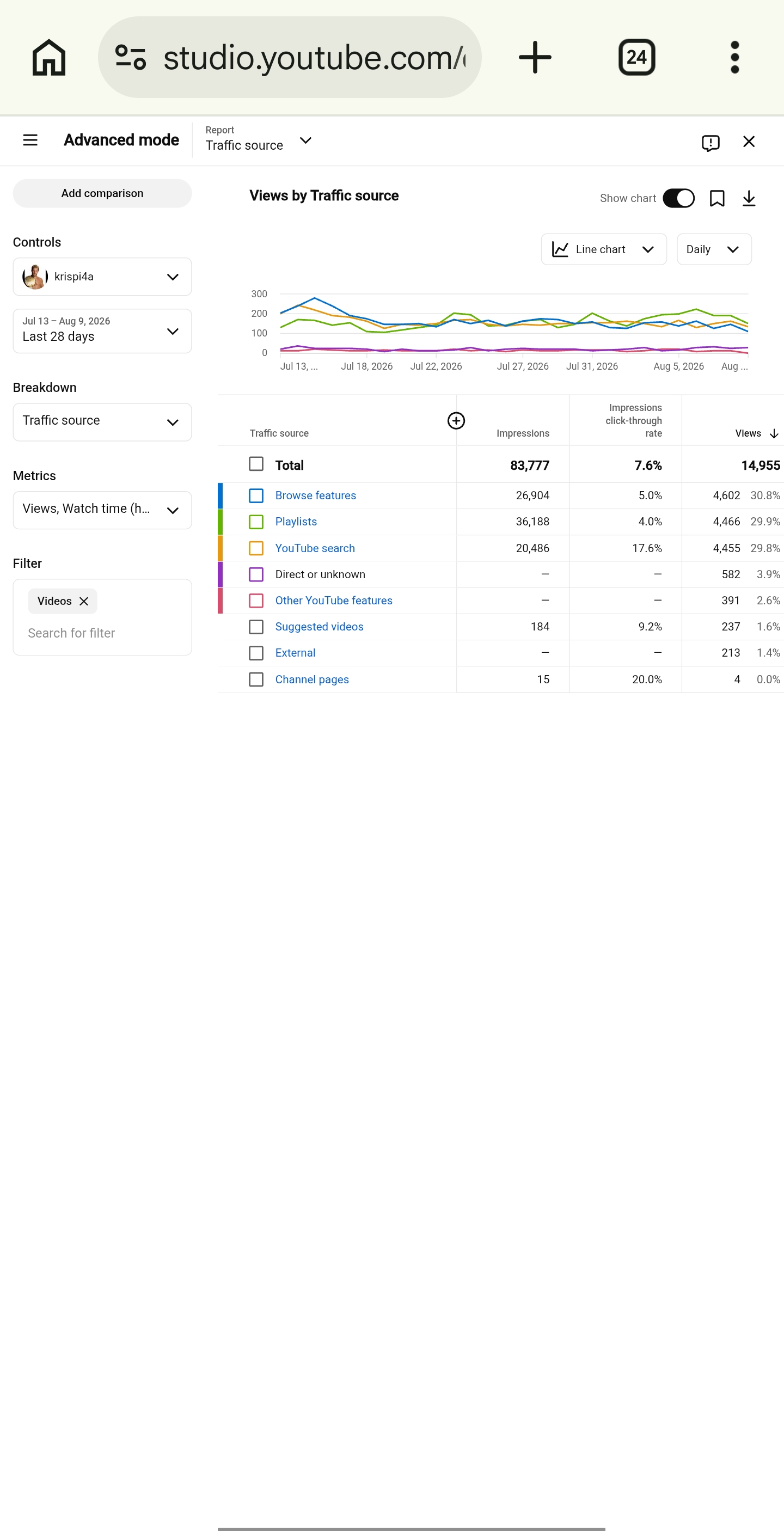This screenshot has height=1531, width=784.
Task: Open the Channel pages link
Action: 312,679
